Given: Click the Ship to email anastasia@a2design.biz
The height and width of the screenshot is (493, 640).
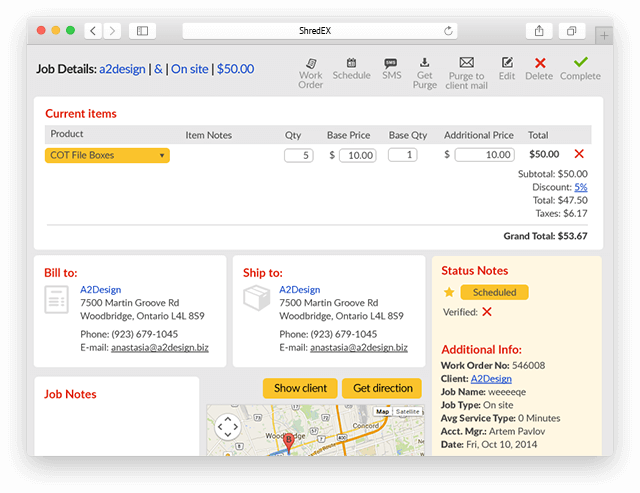Looking at the screenshot, I should click(x=359, y=347).
